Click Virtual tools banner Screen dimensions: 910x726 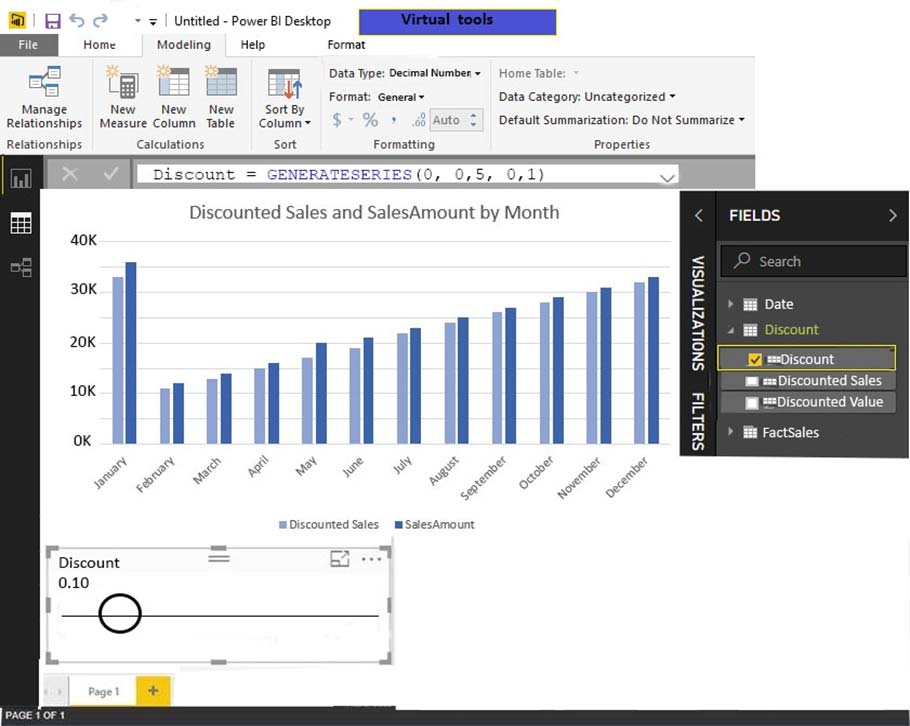click(457, 22)
